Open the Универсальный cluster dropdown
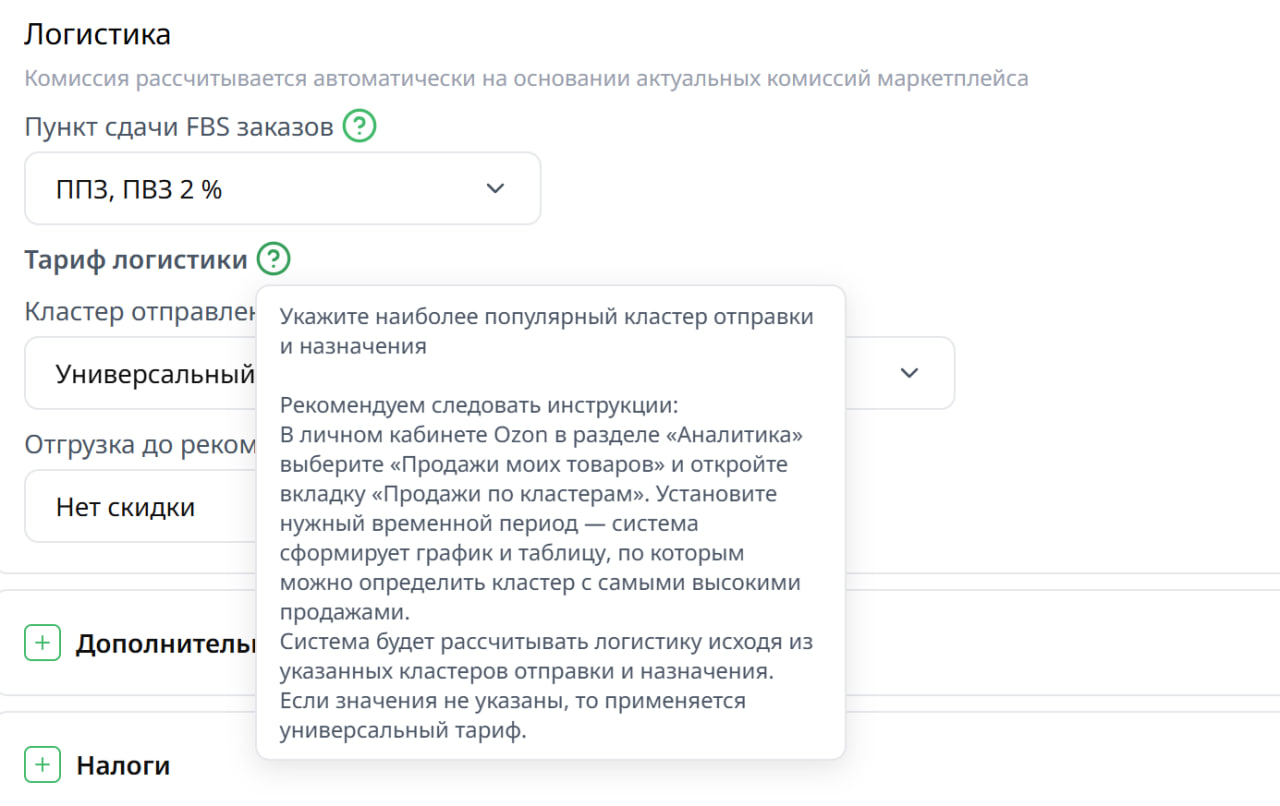The image size is (1280, 806). [x=141, y=373]
